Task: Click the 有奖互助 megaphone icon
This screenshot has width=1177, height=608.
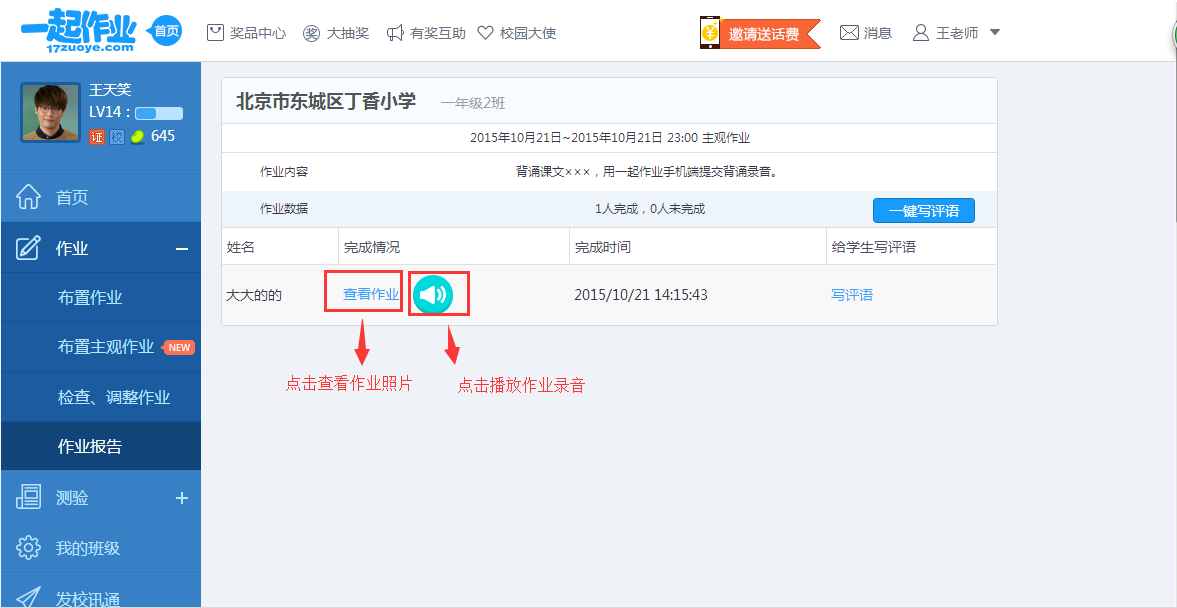Action: [396, 33]
